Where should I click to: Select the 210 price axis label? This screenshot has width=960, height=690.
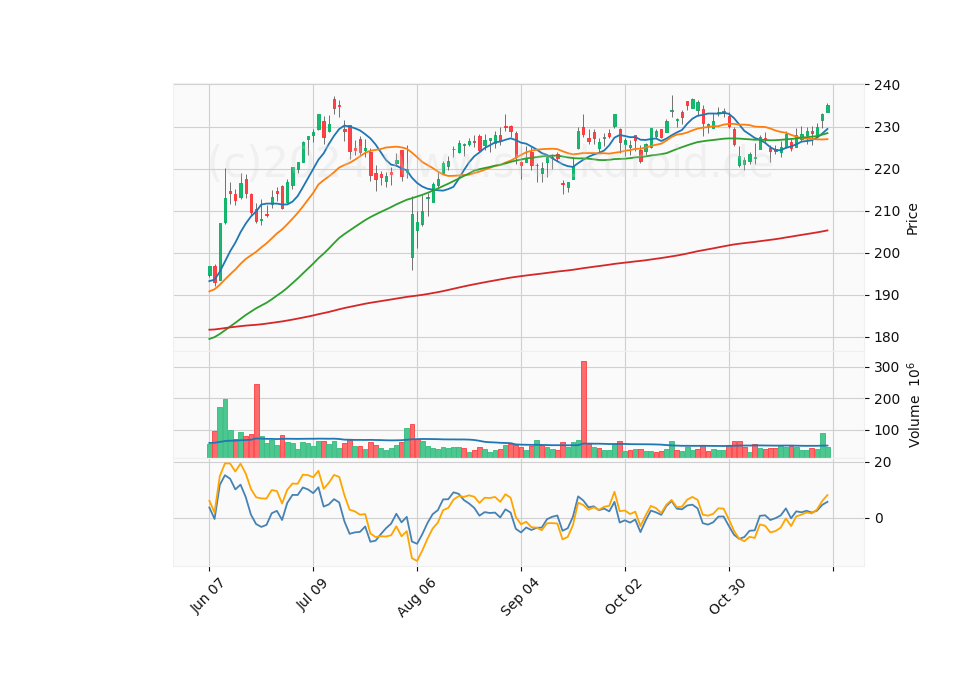click(887, 211)
